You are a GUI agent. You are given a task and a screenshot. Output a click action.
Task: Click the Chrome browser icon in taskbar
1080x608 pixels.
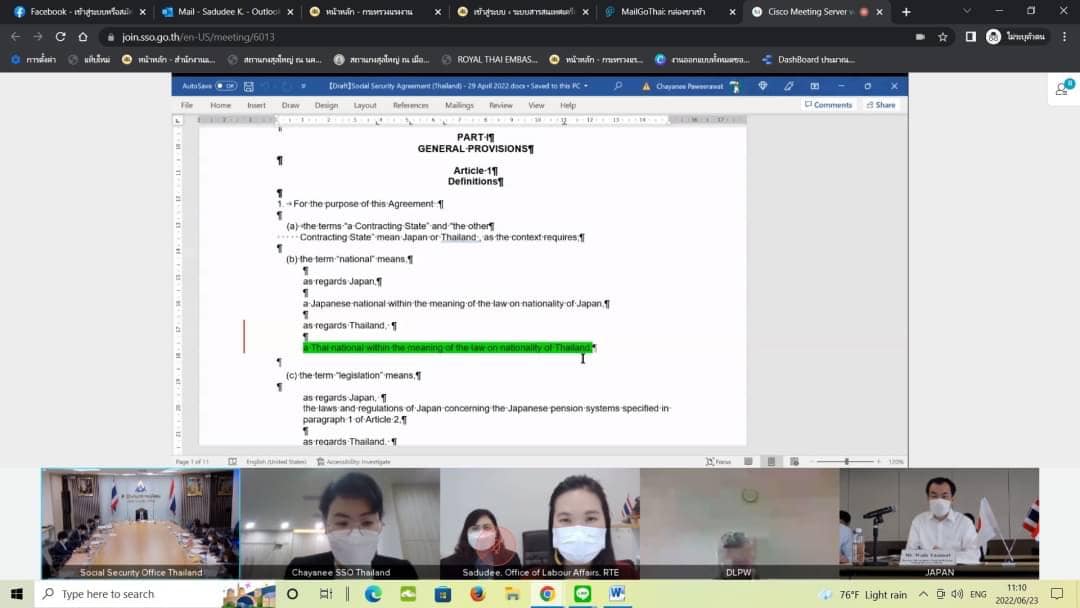point(547,594)
